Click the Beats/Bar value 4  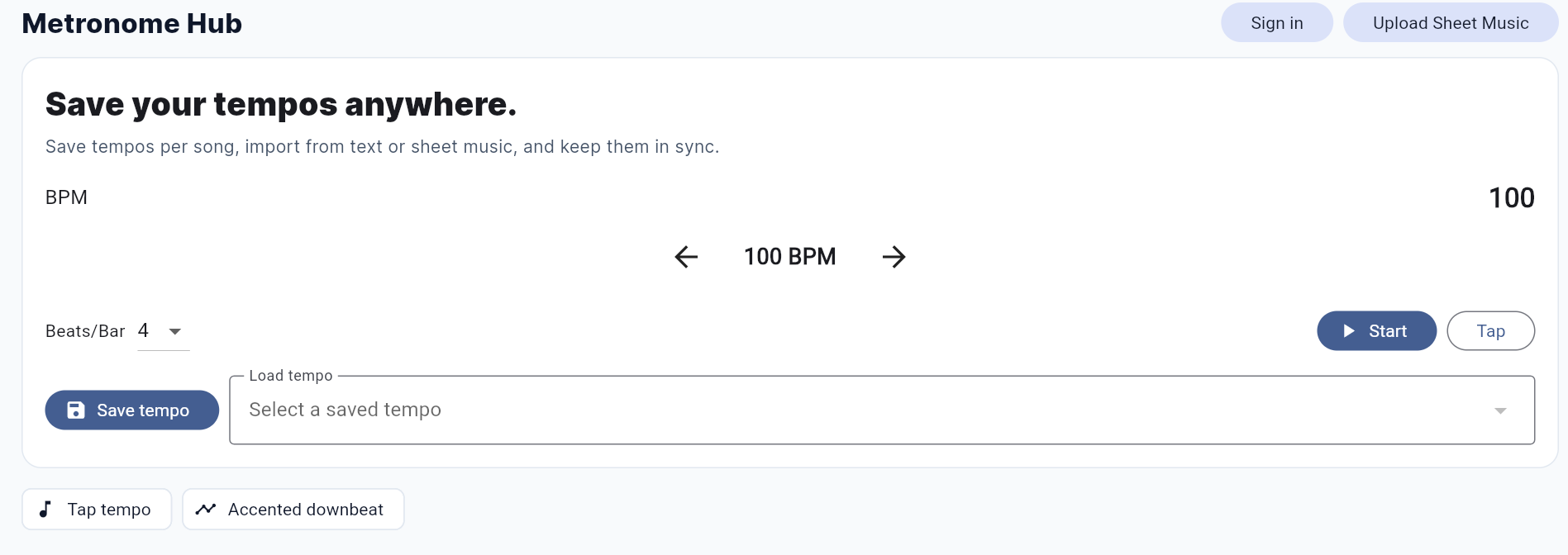point(144,331)
